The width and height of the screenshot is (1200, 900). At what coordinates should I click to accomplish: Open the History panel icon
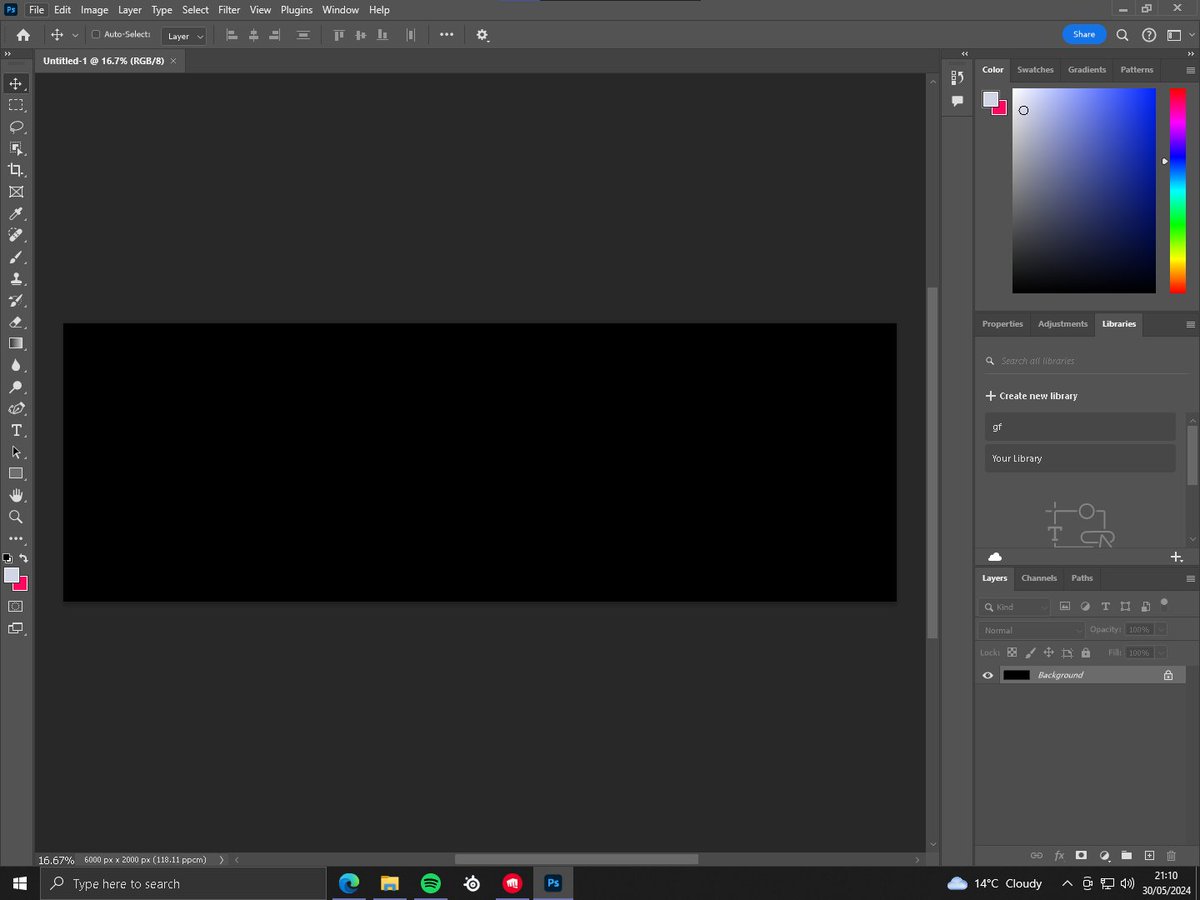click(957, 77)
